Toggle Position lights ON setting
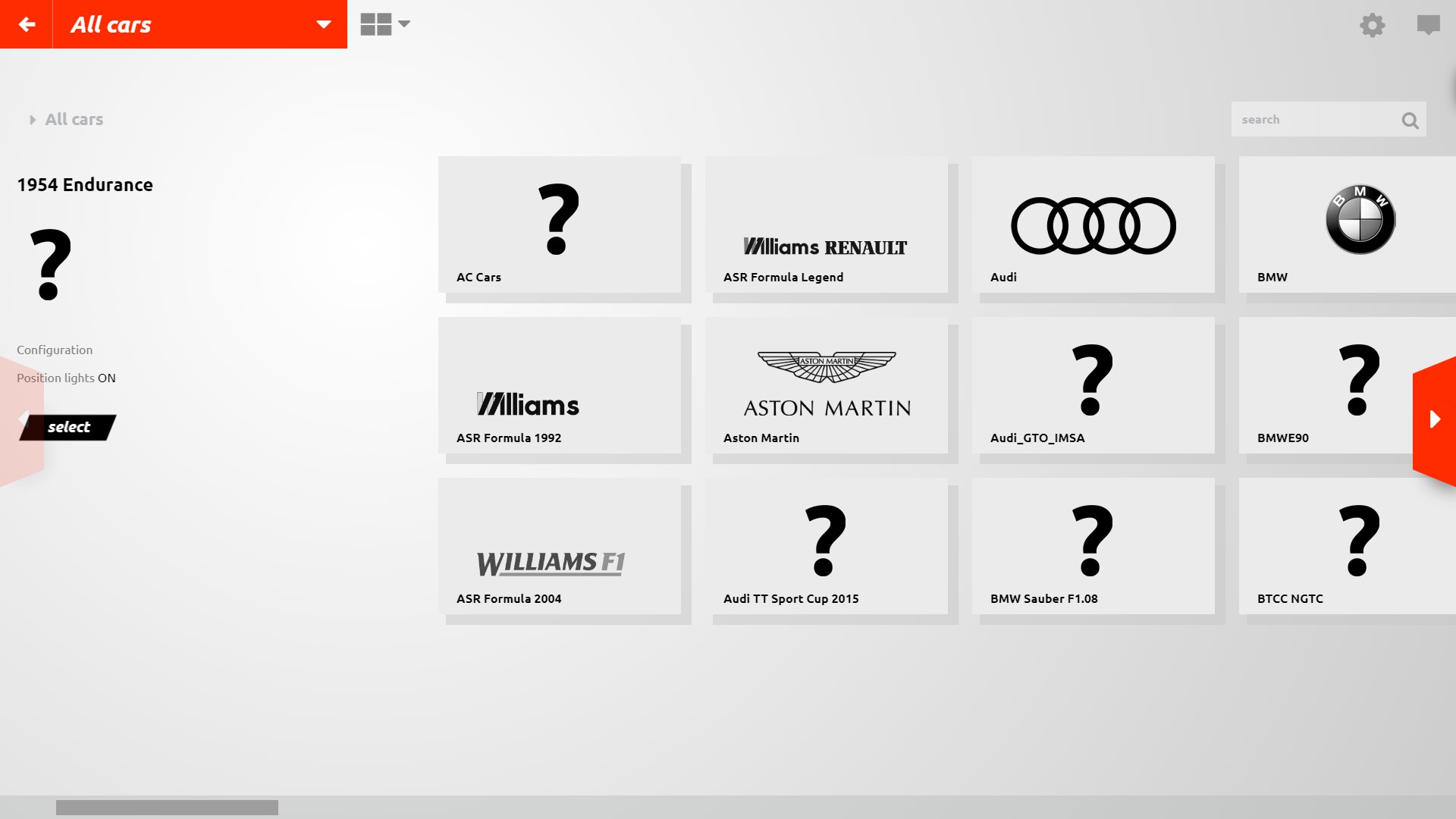The image size is (1456, 819). pyautogui.click(x=66, y=378)
